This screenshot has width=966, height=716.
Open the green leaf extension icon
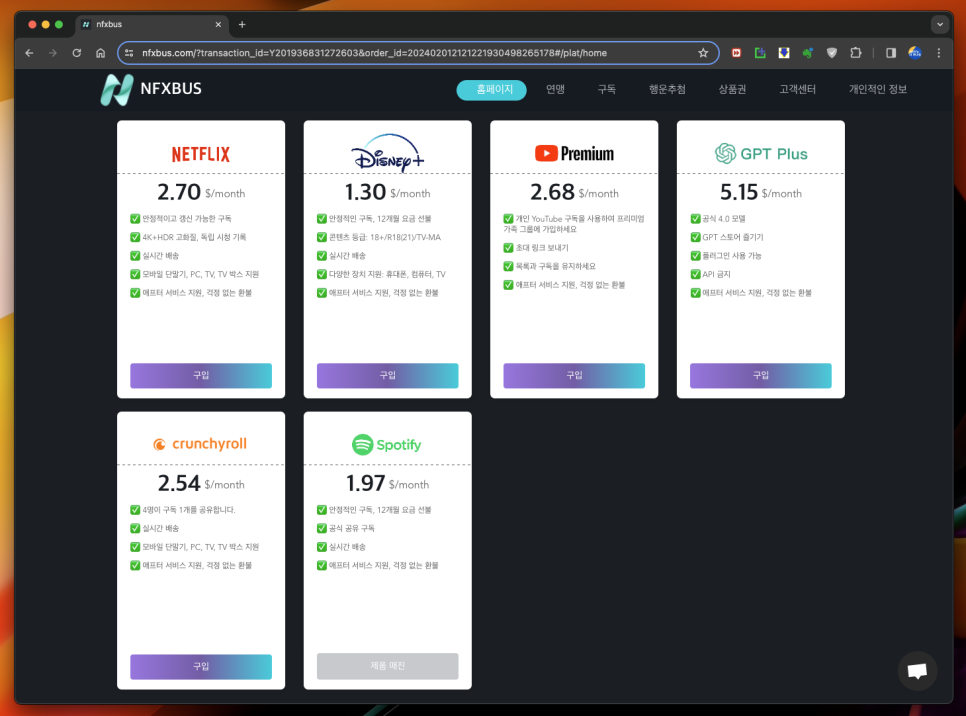click(x=808, y=53)
